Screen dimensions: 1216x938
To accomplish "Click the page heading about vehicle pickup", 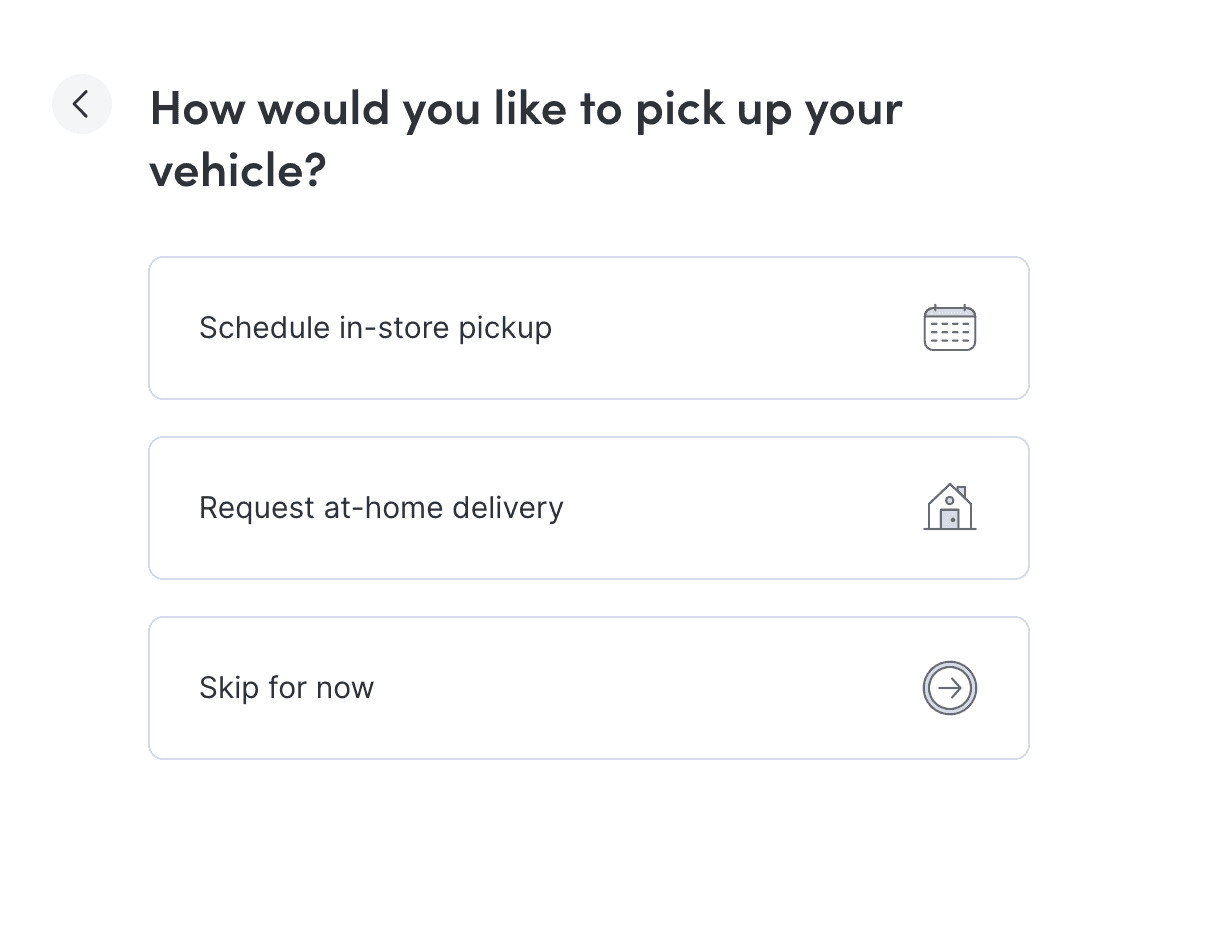I will [526, 139].
